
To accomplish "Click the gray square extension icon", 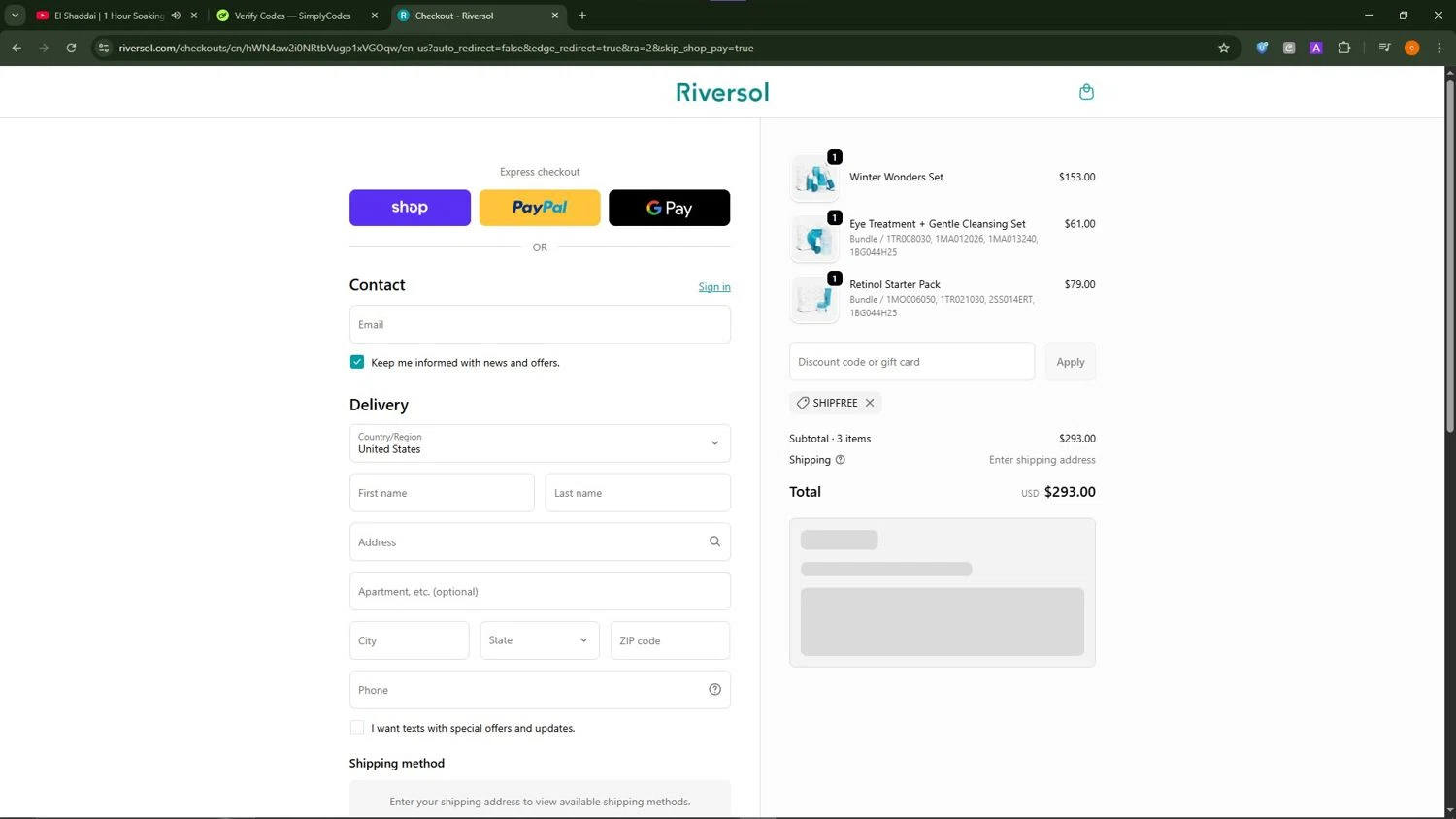I will pyautogui.click(x=1289, y=48).
